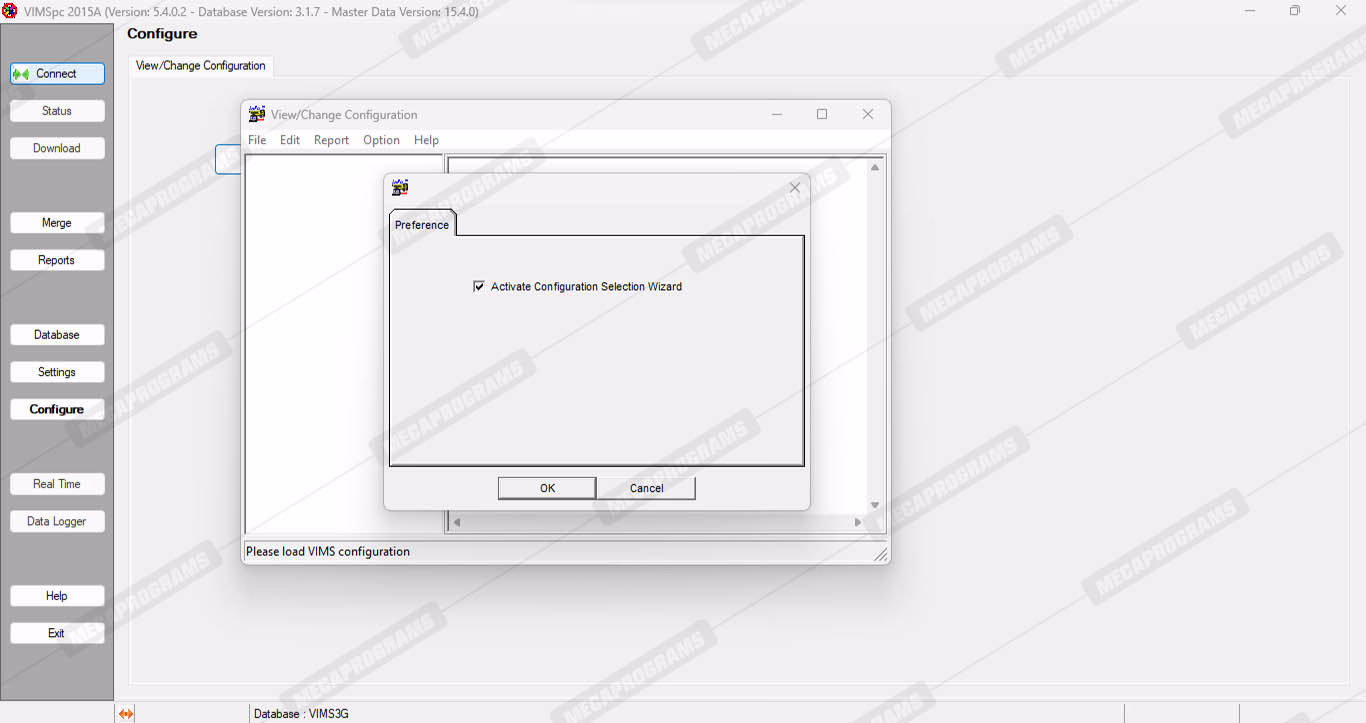Select the View/Change Configuration tab
The height and width of the screenshot is (723, 1366).
(x=201, y=66)
